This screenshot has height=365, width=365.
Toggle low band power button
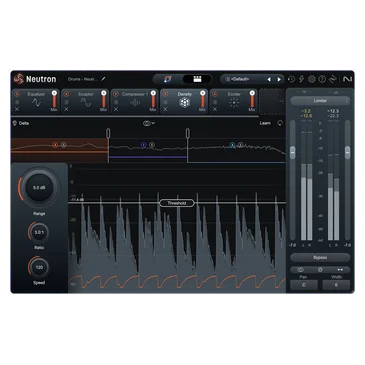coord(55,145)
